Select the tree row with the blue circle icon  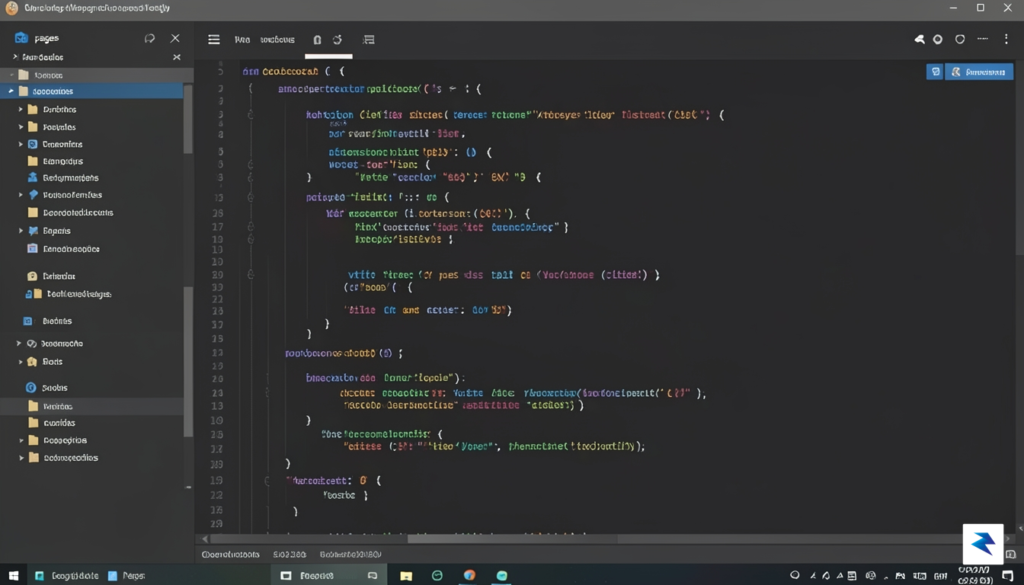91,388
